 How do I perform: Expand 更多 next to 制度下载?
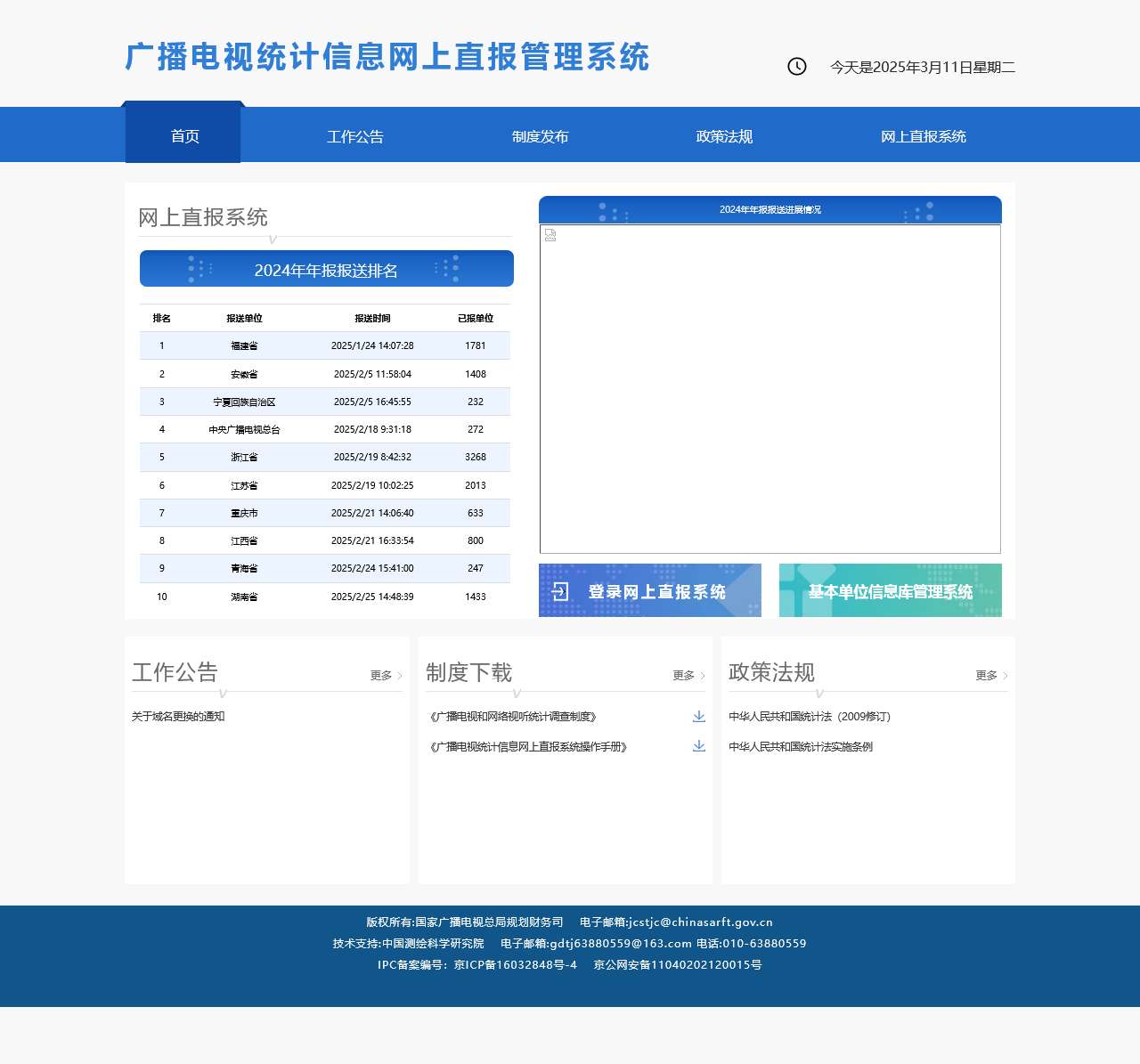click(683, 675)
